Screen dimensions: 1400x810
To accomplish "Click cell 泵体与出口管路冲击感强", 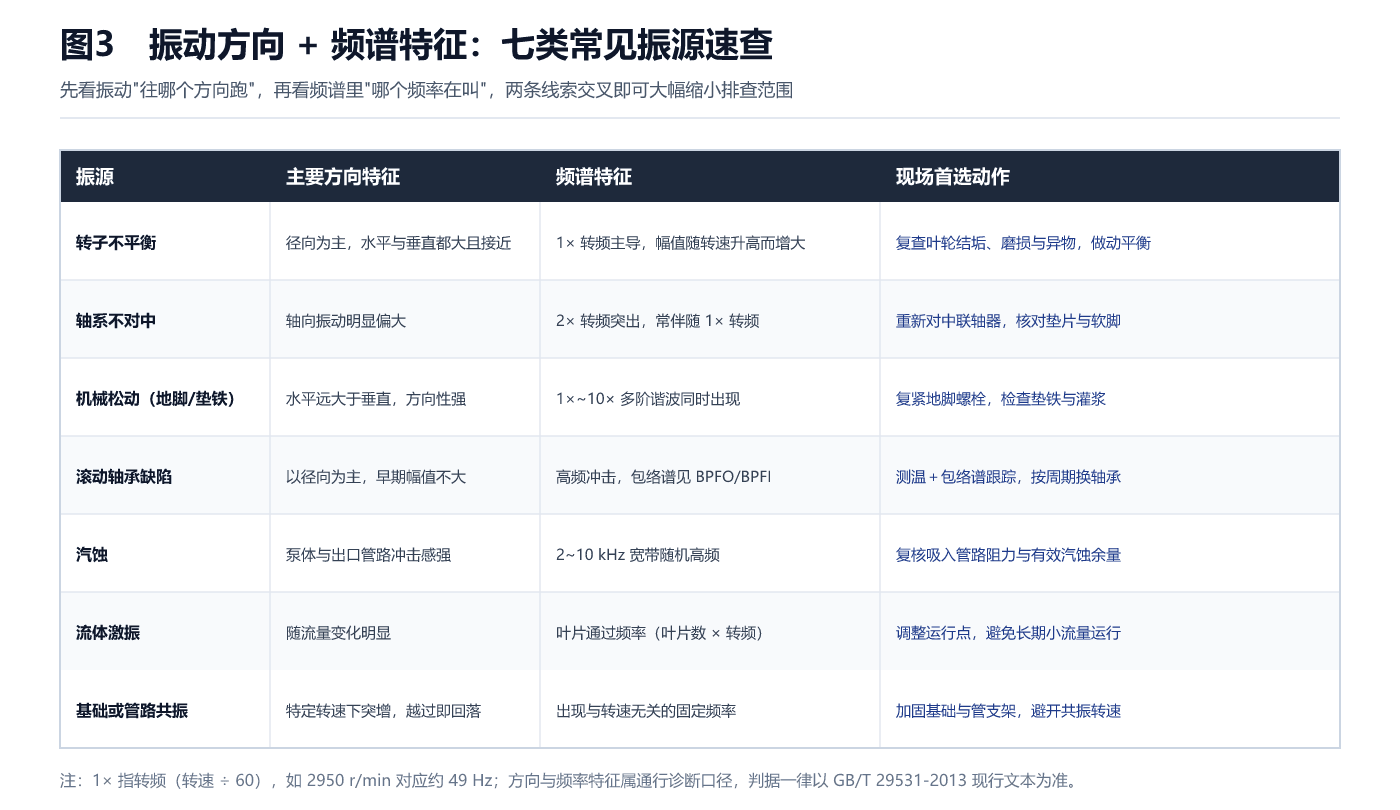I will tap(368, 555).
